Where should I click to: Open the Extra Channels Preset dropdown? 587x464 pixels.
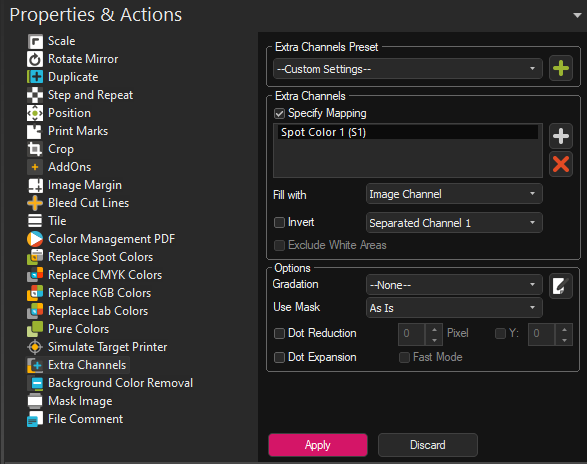(408, 69)
